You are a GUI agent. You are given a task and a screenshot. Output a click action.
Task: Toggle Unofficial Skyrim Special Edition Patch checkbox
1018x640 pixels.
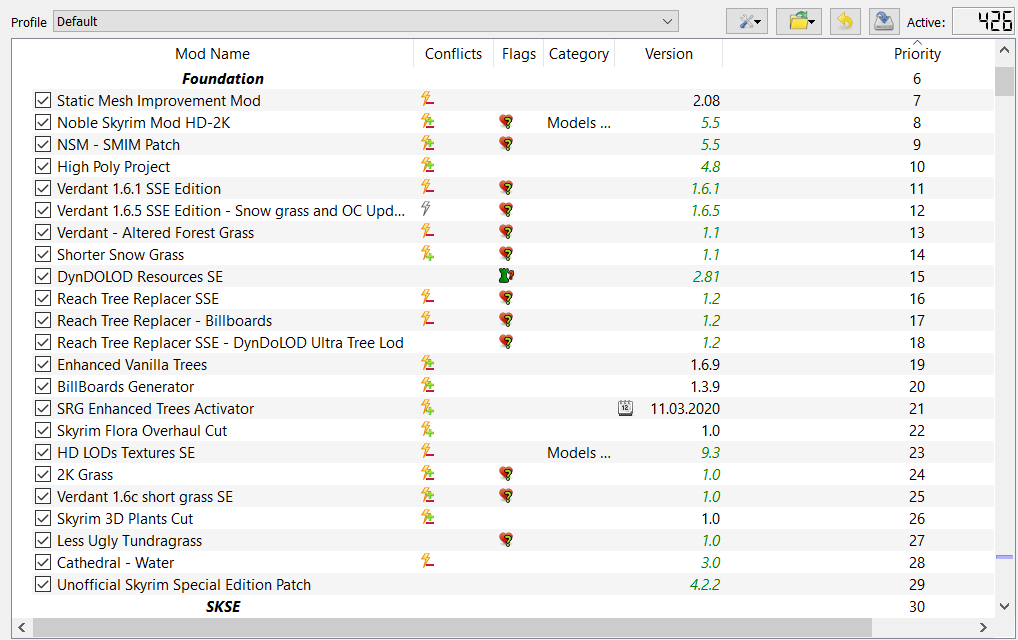coord(43,585)
